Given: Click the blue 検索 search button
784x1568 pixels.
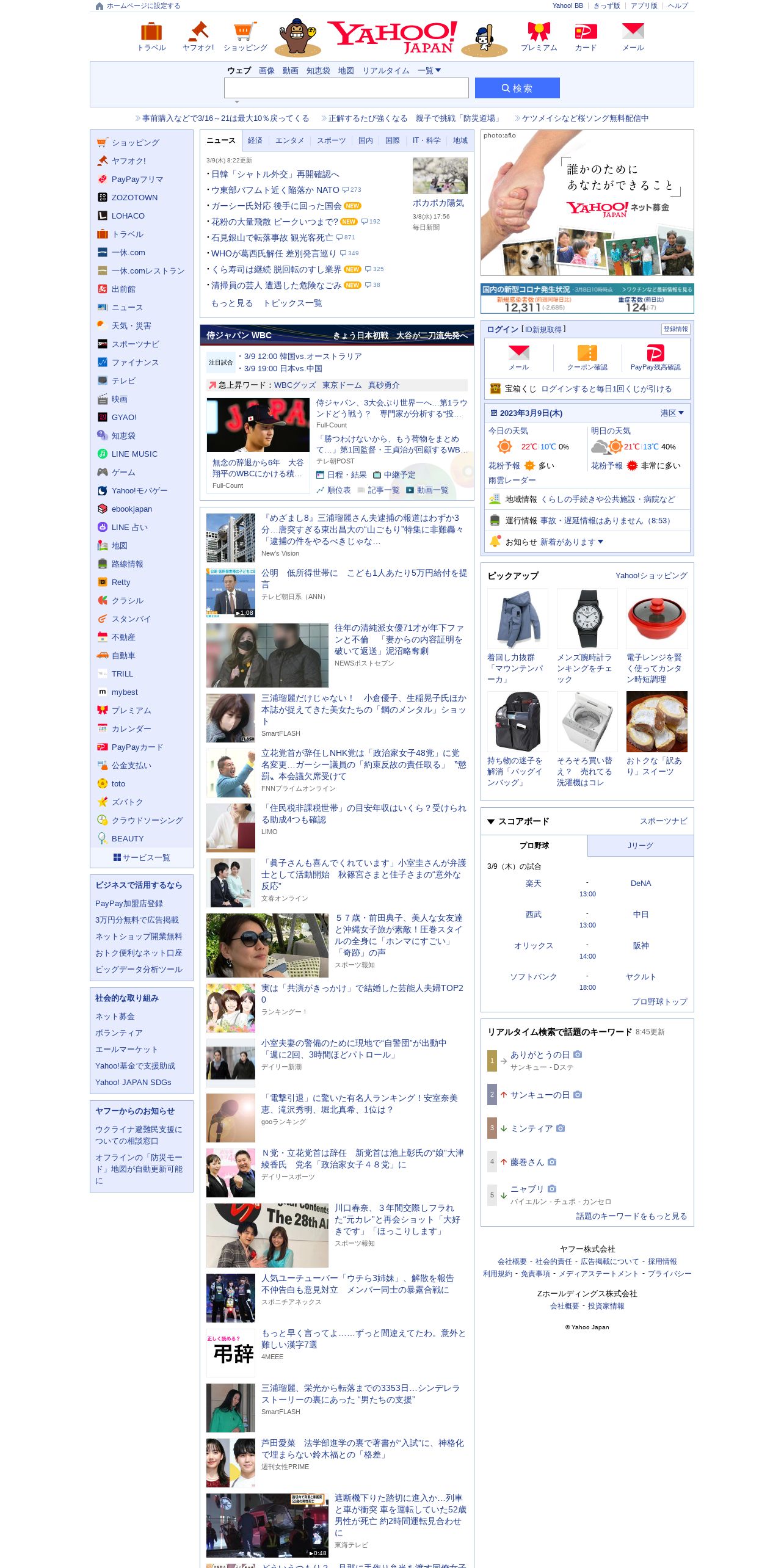Looking at the screenshot, I should click(517, 88).
